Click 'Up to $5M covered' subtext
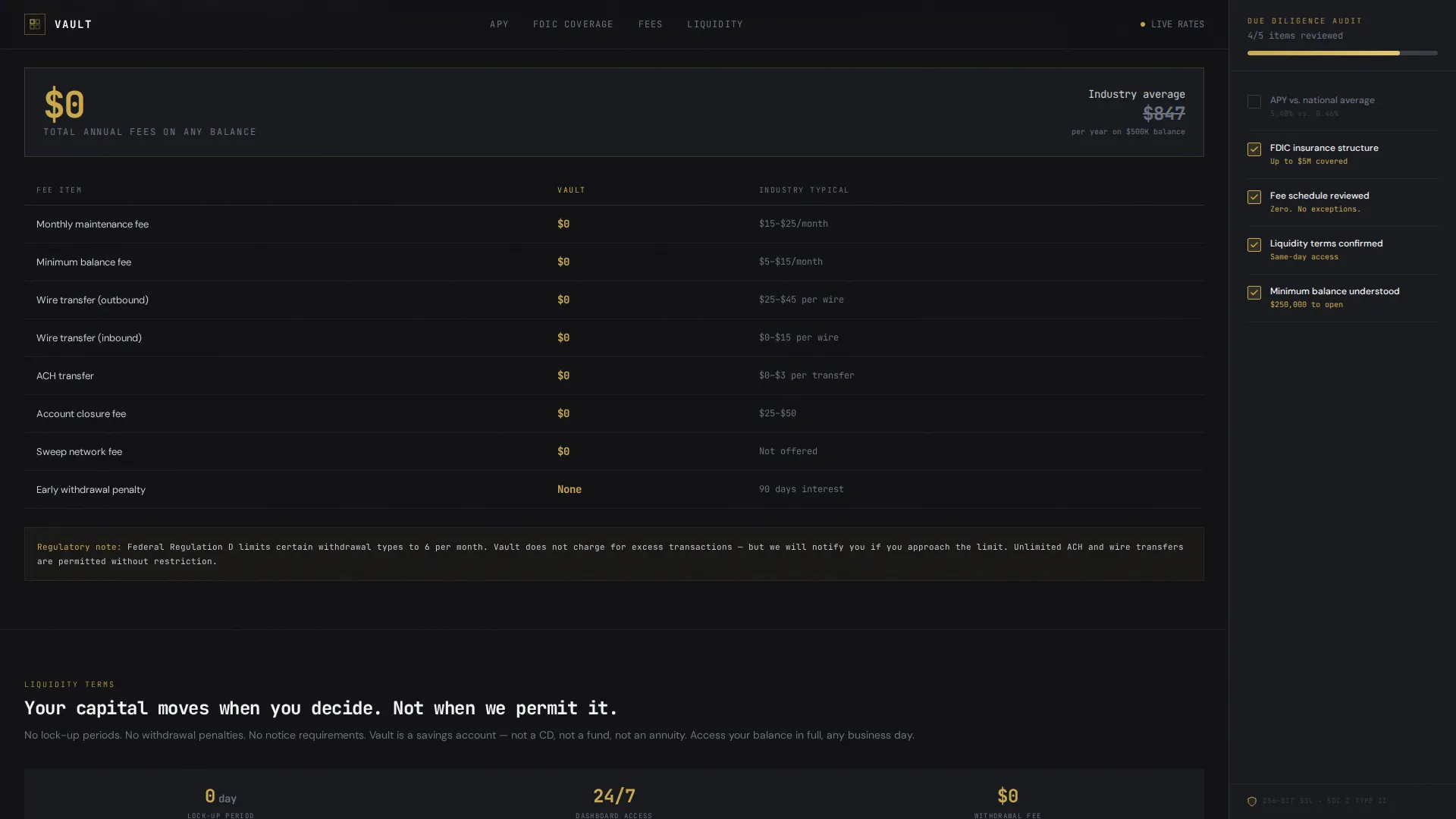This screenshot has height=819, width=1456. pos(1309,162)
